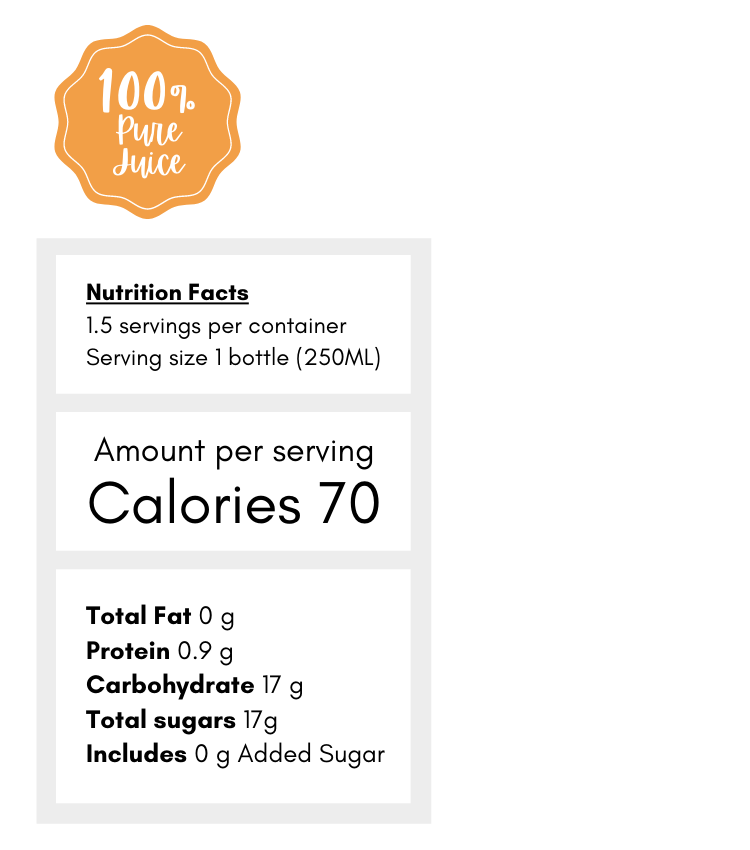The height and width of the screenshot is (850, 750).
Task: Click the word "Calories"
Action: pos(194,503)
